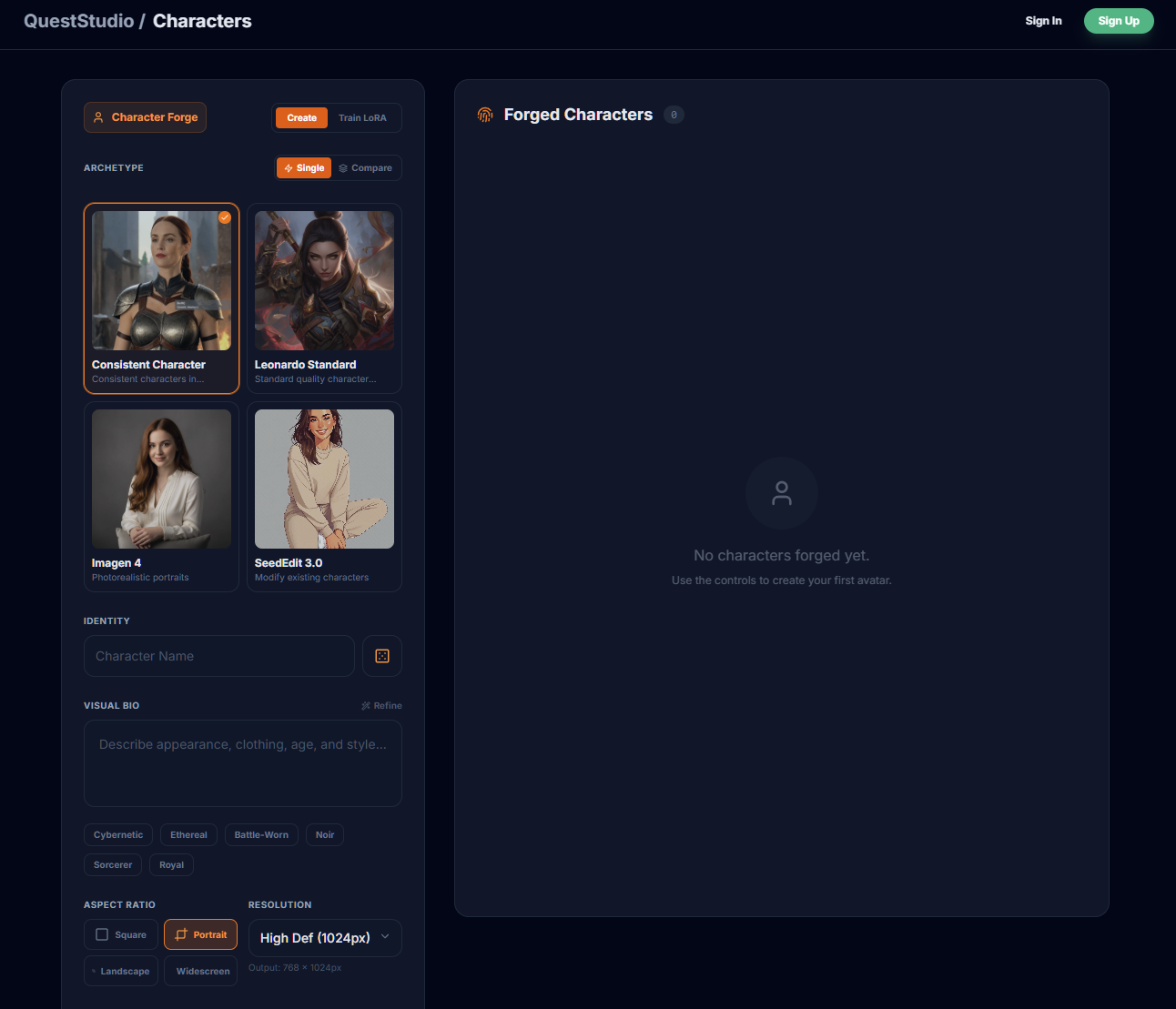Open the Train LoRA tab
1176x1009 pixels.
(x=362, y=117)
